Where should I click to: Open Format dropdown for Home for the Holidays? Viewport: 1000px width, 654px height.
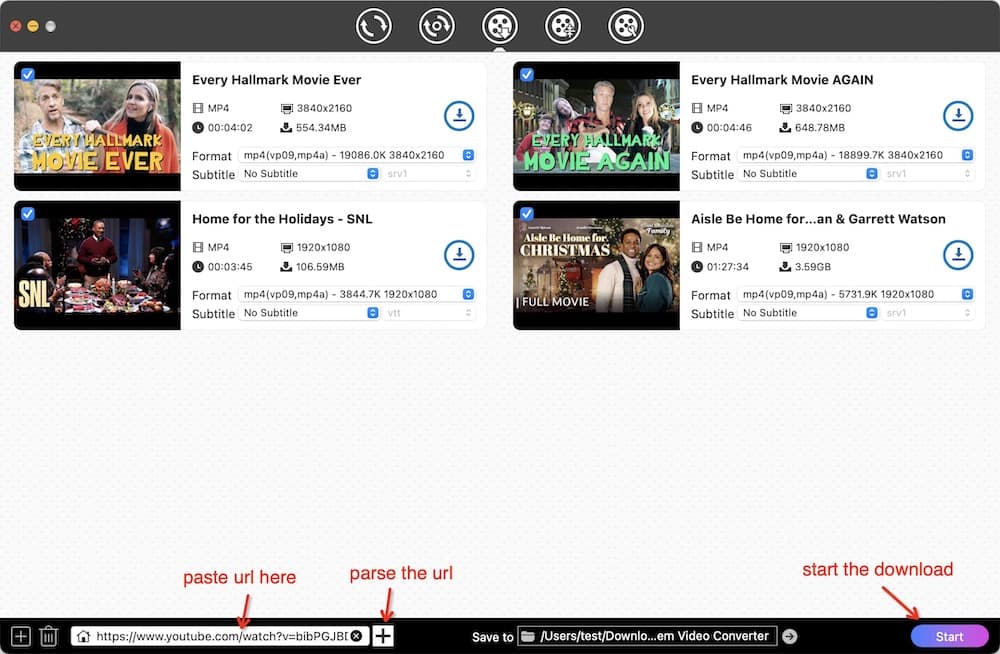coord(357,294)
